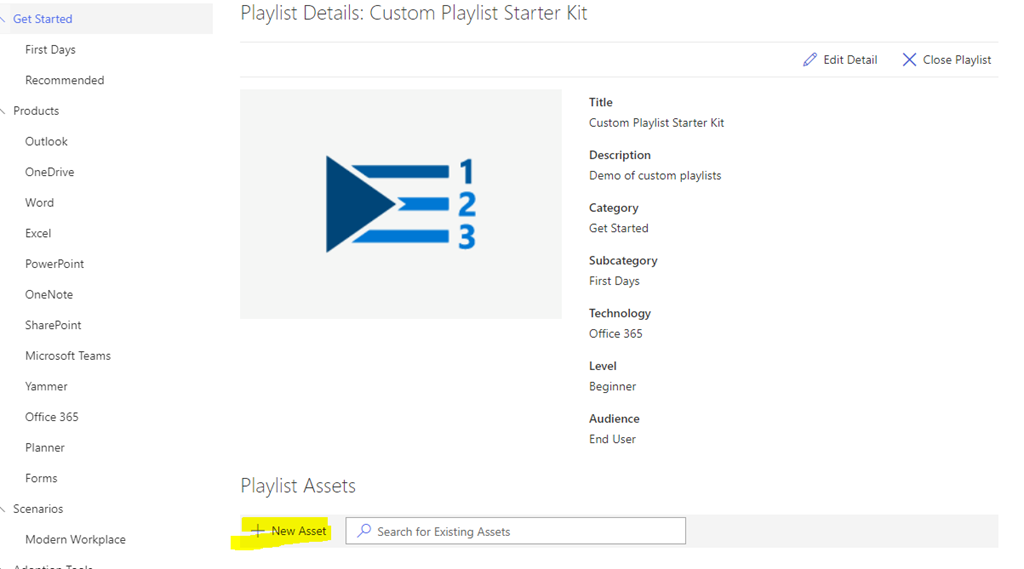The image size is (1024, 569).
Task: Open Recommended in the sidebar
Action: point(64,80)
